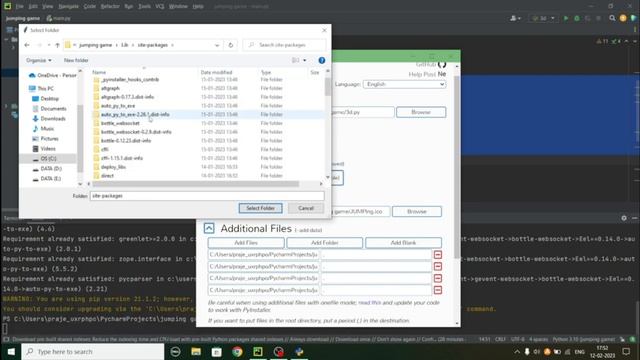Select the _pyinstaller_hooks_contrib folder
640x360 pixels.
tap(130, 80)
